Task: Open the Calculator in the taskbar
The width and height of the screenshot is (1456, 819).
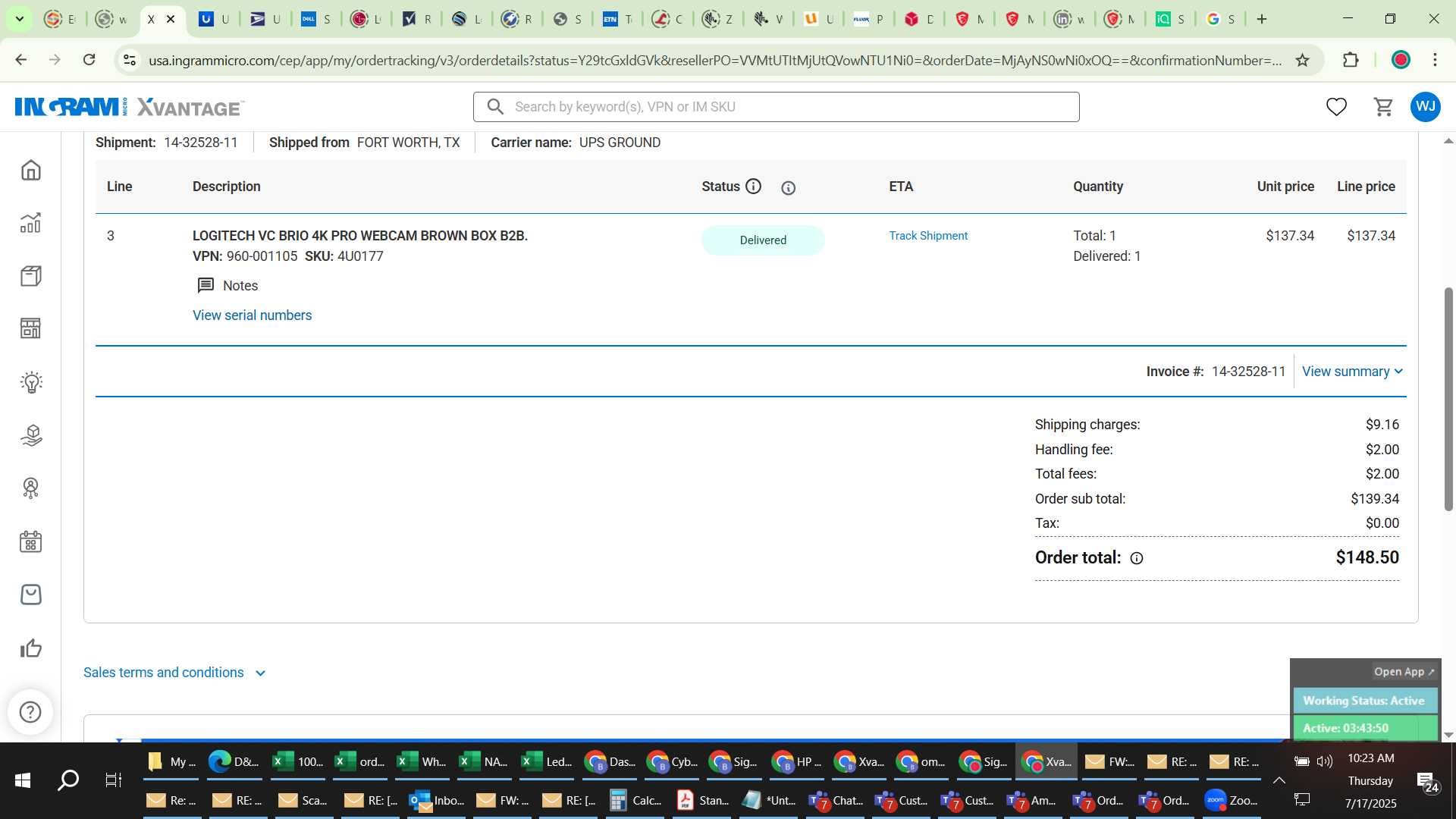Action: pyautogui.click(x=636, y=800)
